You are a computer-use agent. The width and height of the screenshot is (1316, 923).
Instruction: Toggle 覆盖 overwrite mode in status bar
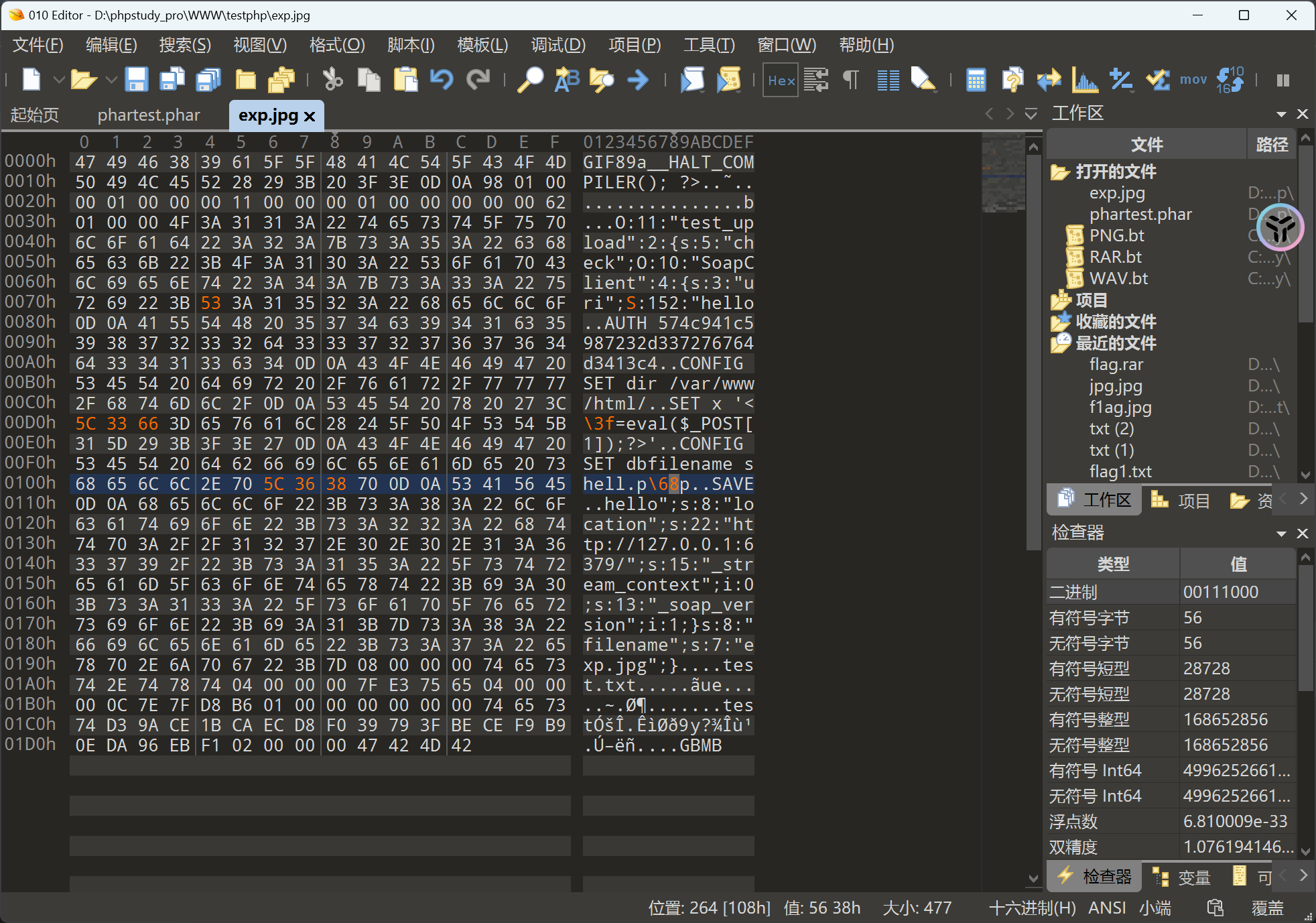(x=1267, y=908)
